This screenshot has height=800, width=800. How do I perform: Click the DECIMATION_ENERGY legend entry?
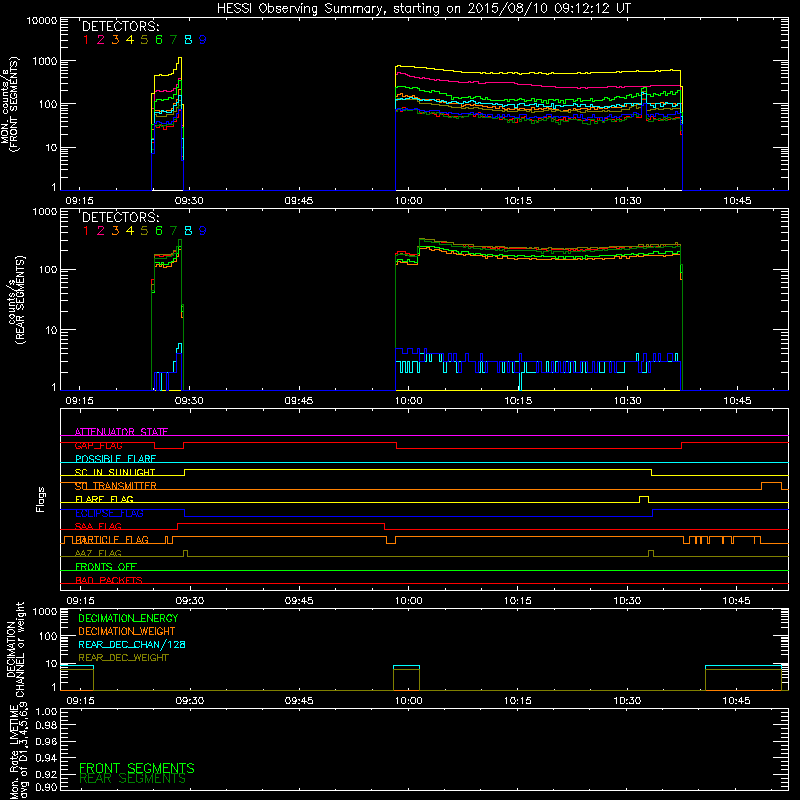(128, 618)
